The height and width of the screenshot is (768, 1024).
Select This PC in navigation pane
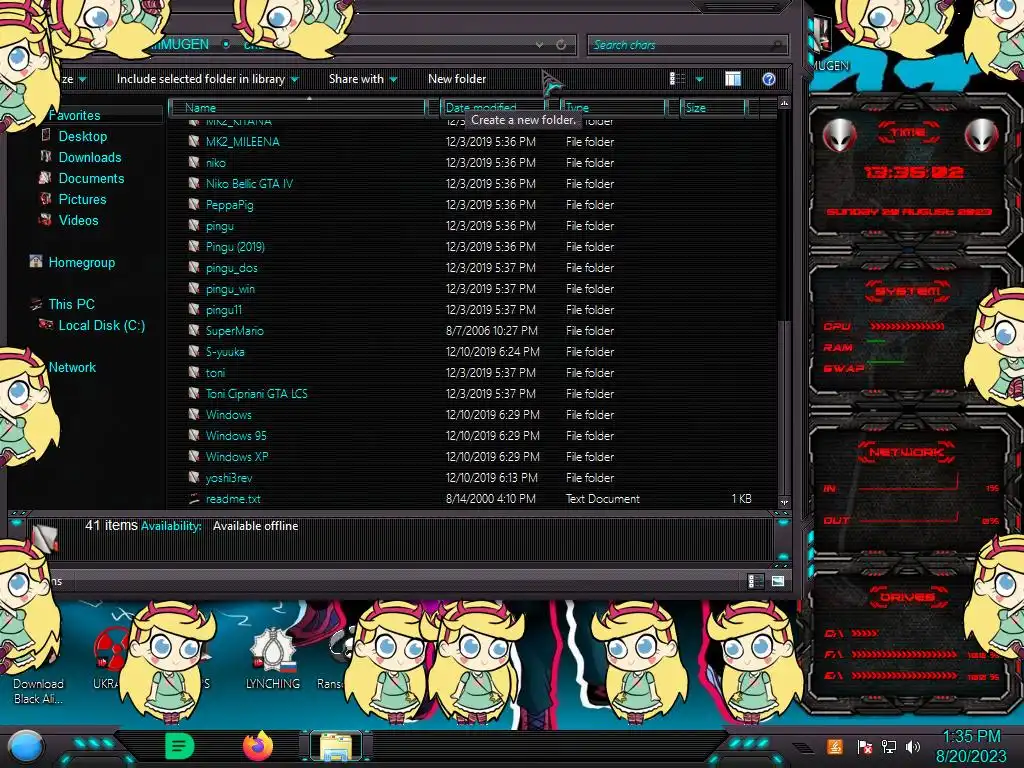pyautogui.click(x=71, y=304)
